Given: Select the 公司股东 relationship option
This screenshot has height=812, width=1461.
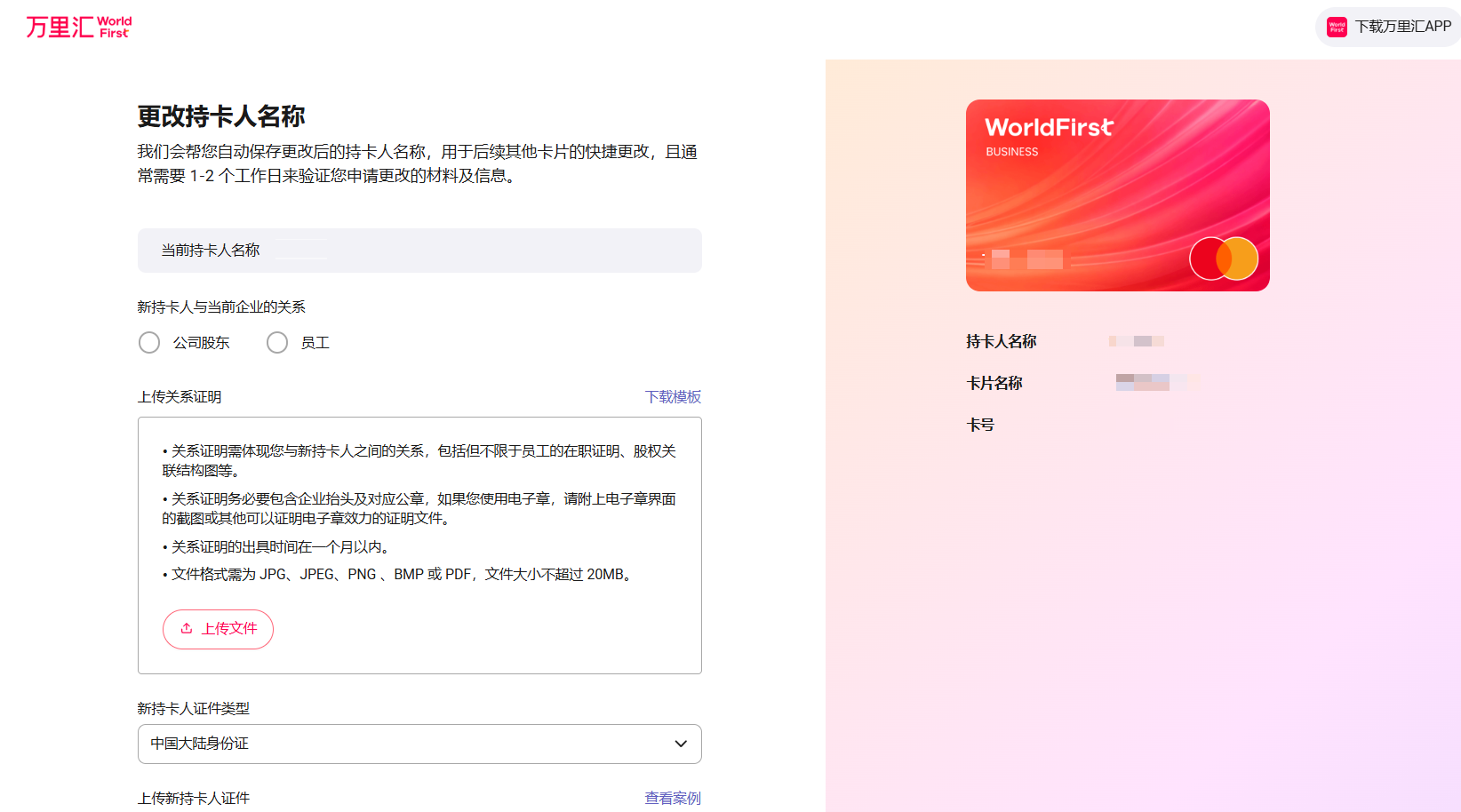Looking at the screenshot, I should 148,342.
